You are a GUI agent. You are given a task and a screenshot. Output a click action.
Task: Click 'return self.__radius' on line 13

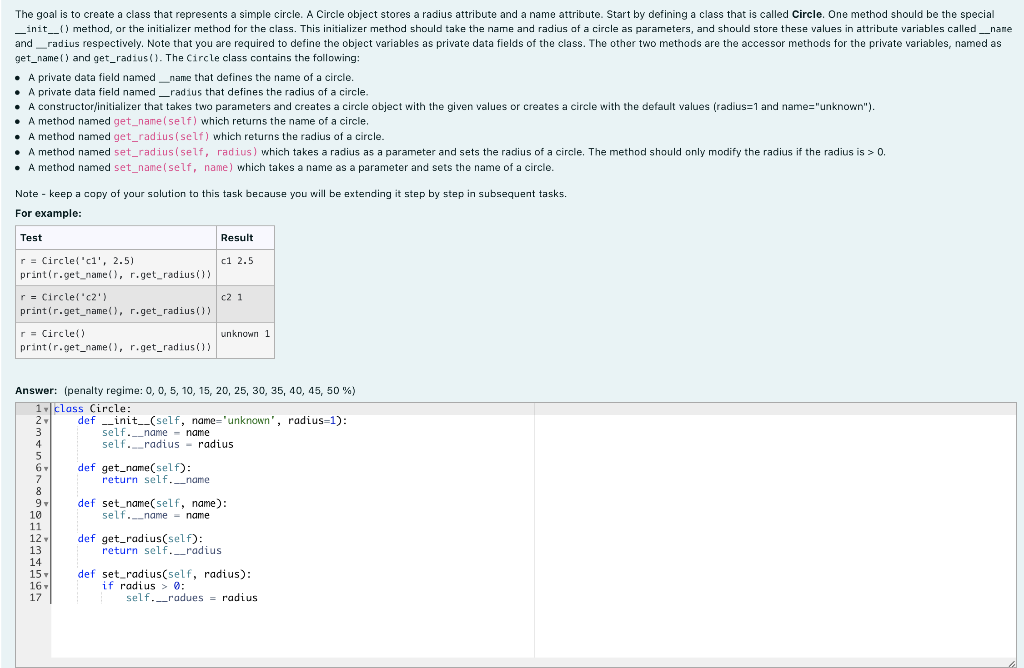click(161, 550)
